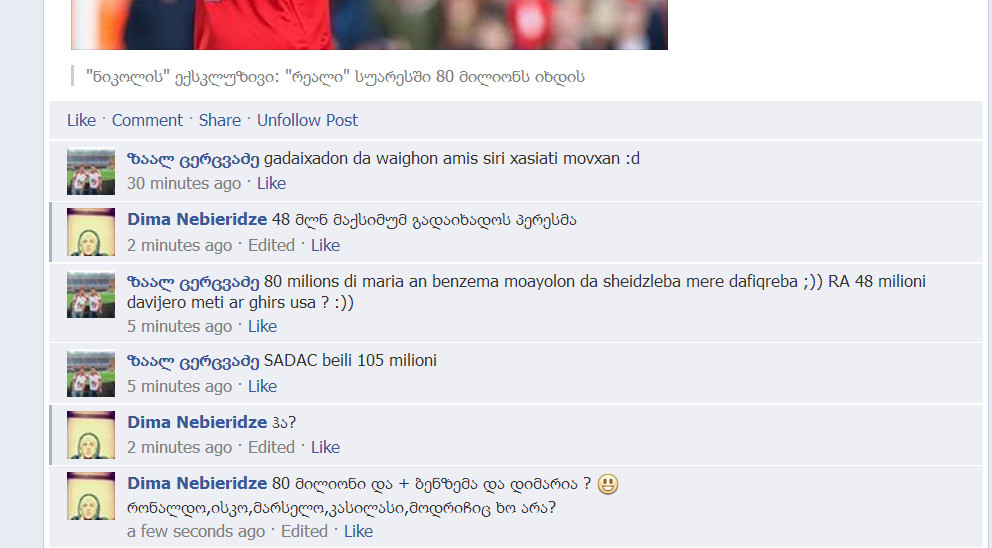Open the shared photo above the caption
The height and width of the screenshot is (548, 992).
point(369,25)
